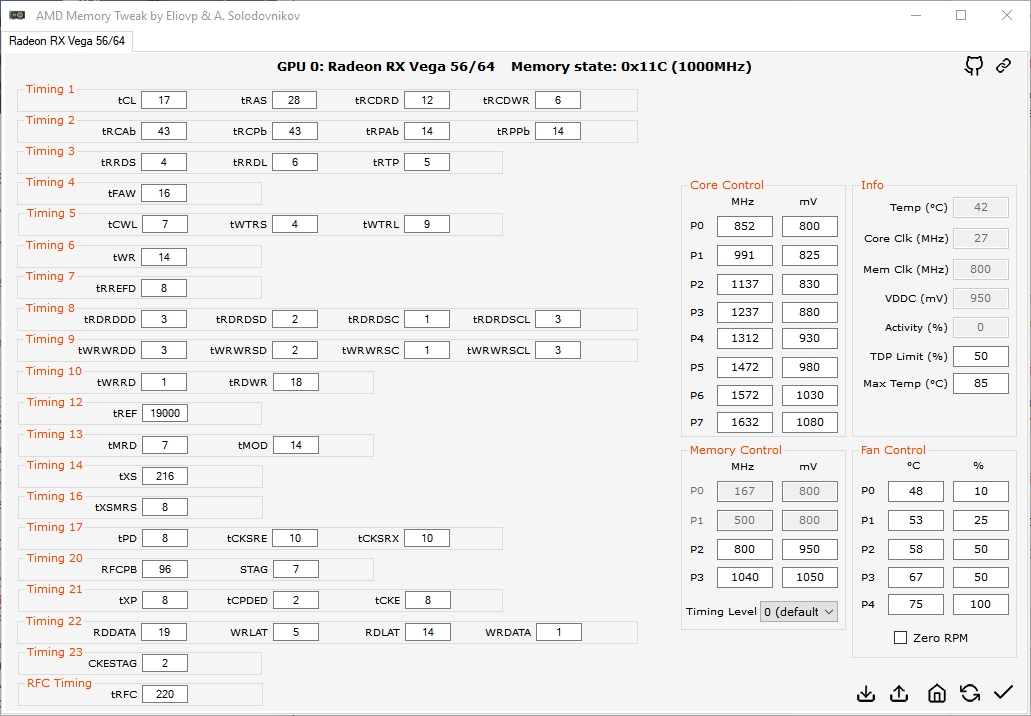Select Memory Control P2 mV field 950
1031x716 pixels.
coord(809,549)
